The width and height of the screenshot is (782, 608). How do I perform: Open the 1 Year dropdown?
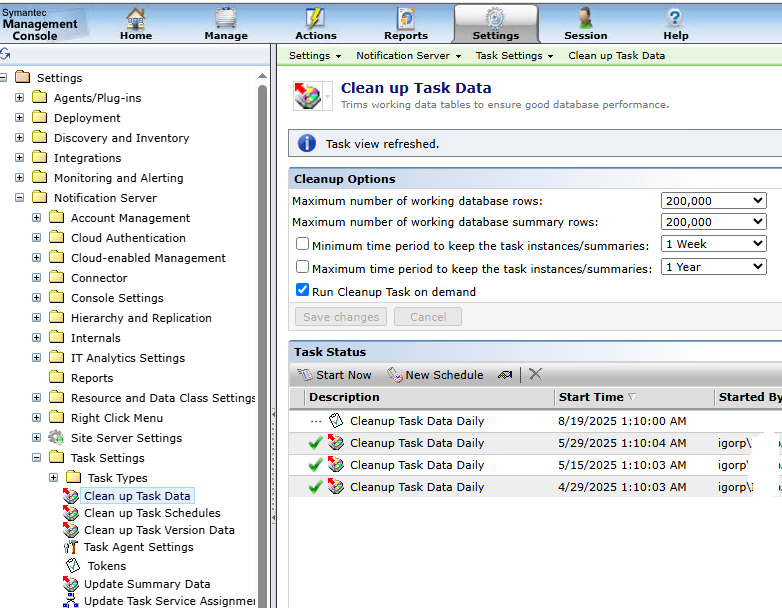[x=713, y=266]
